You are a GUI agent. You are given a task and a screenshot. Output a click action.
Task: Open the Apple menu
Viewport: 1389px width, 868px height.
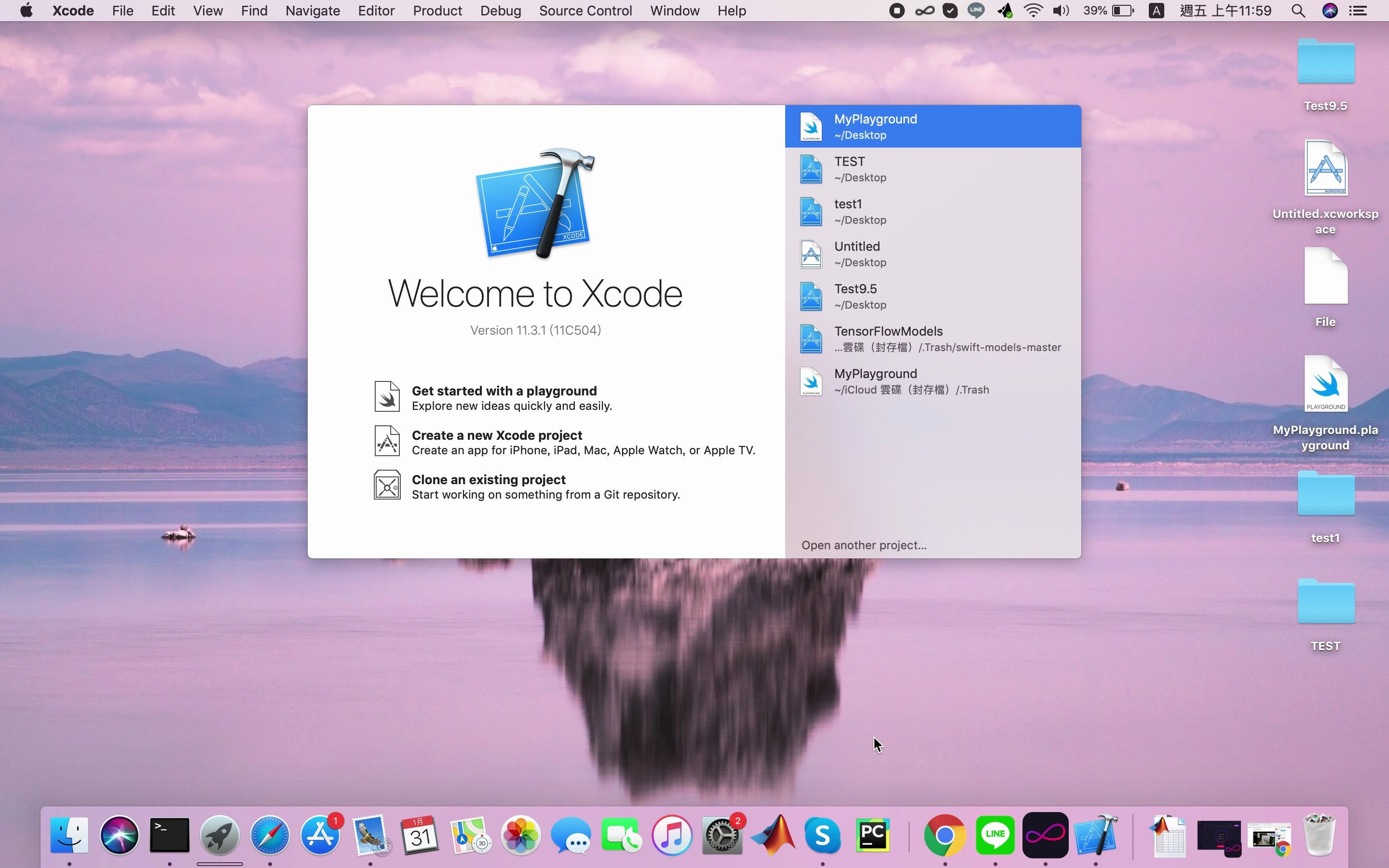[27, 10]
